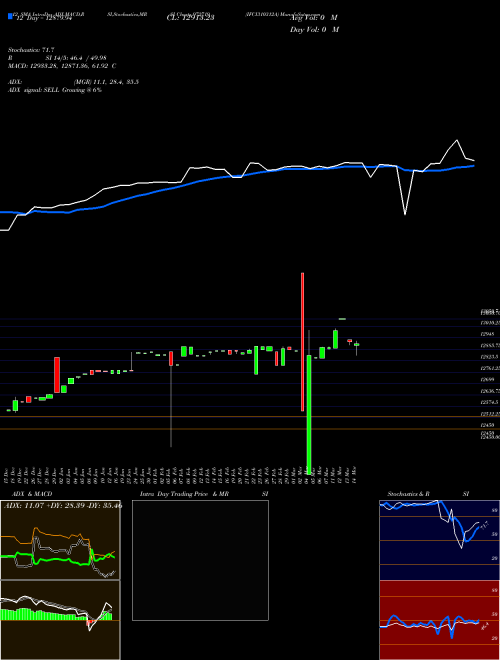Click the 12945 price axis label

pos(489,334)
